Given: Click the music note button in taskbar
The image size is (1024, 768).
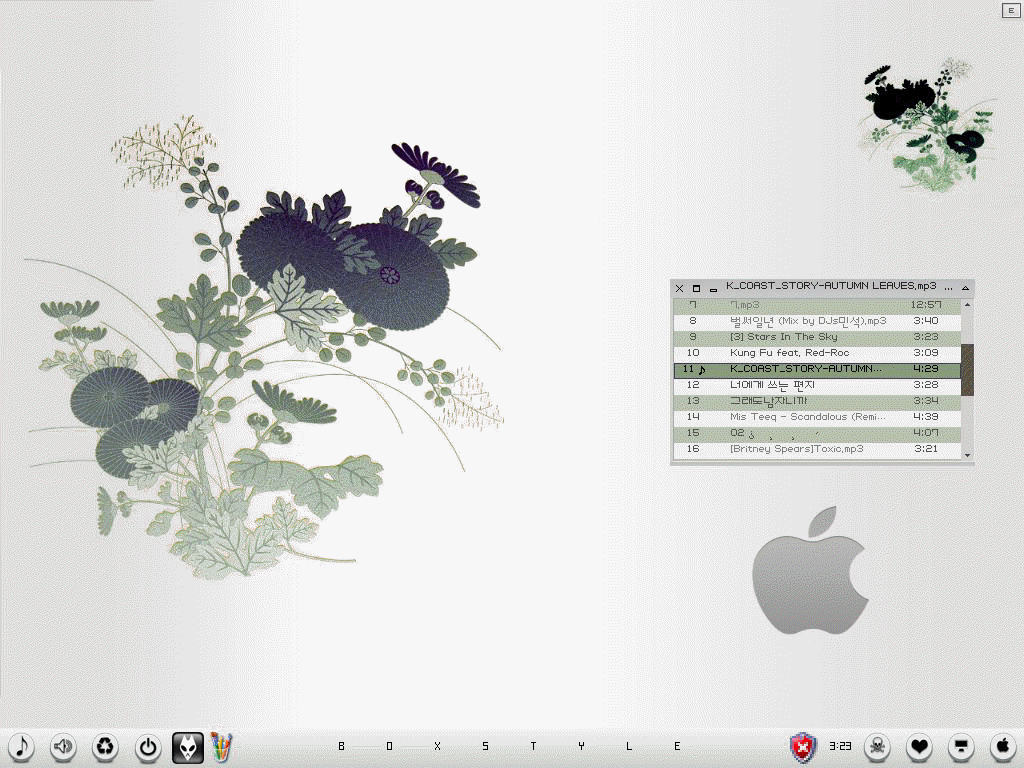Looking at the screenshot, I should (21, 746).
